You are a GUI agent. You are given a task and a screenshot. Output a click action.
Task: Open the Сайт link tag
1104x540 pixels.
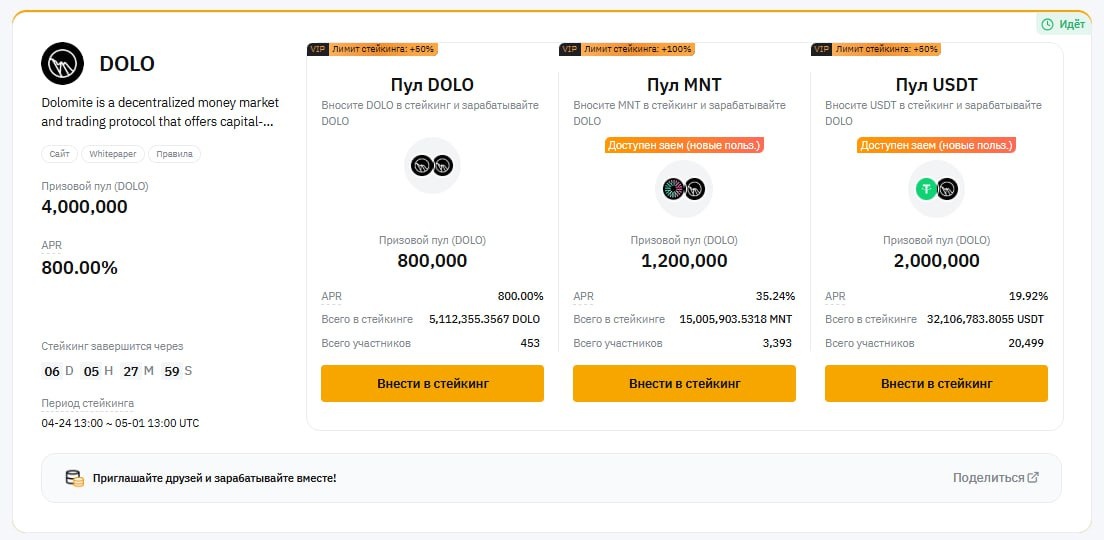(59, 154)
